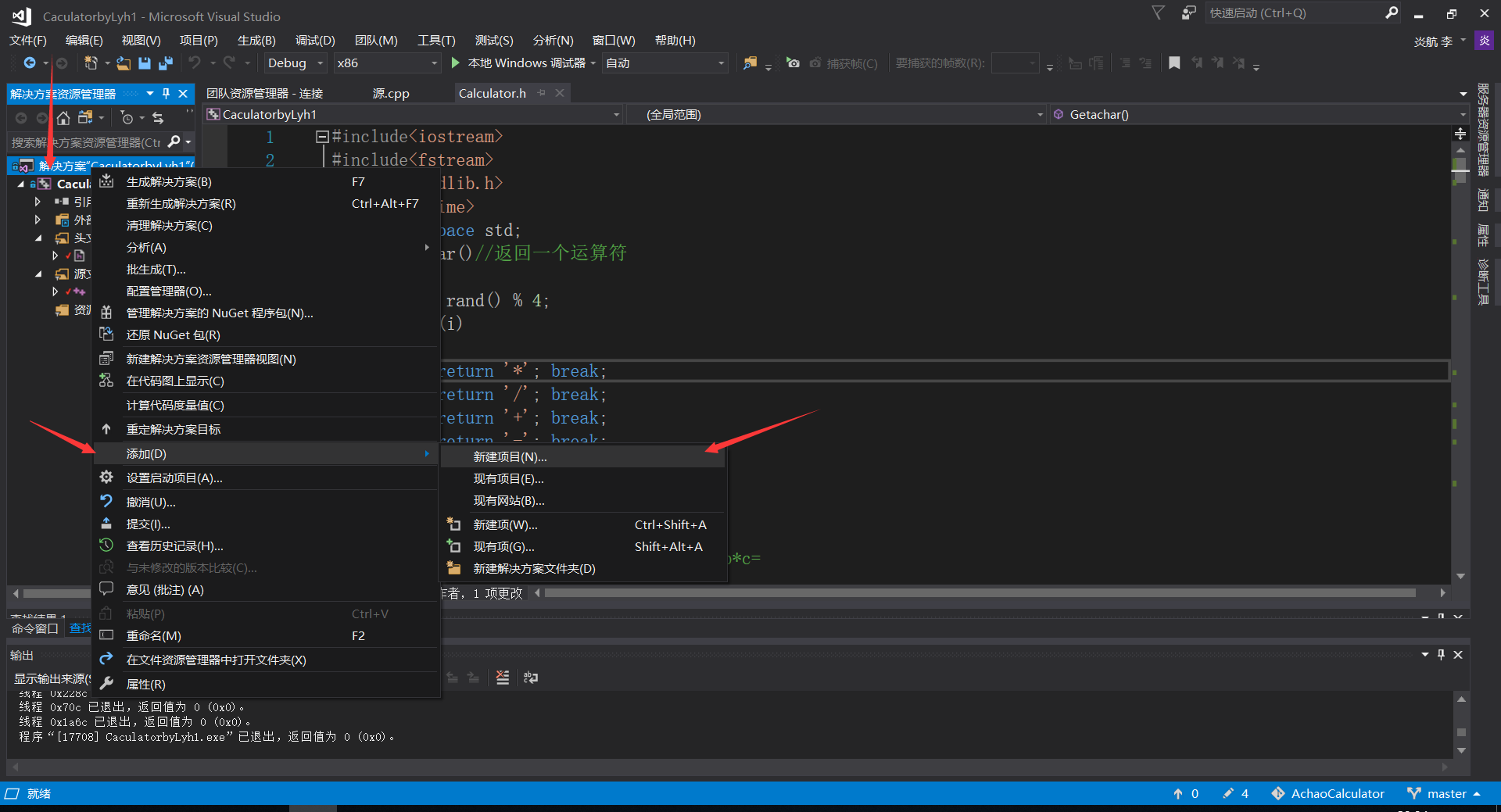Image resolution: width=1501 pixels, height=812 pixels.
Task: Click editor vertical scrollbar down arrow
Action: pyautogui.click(x=1460, y=576)
